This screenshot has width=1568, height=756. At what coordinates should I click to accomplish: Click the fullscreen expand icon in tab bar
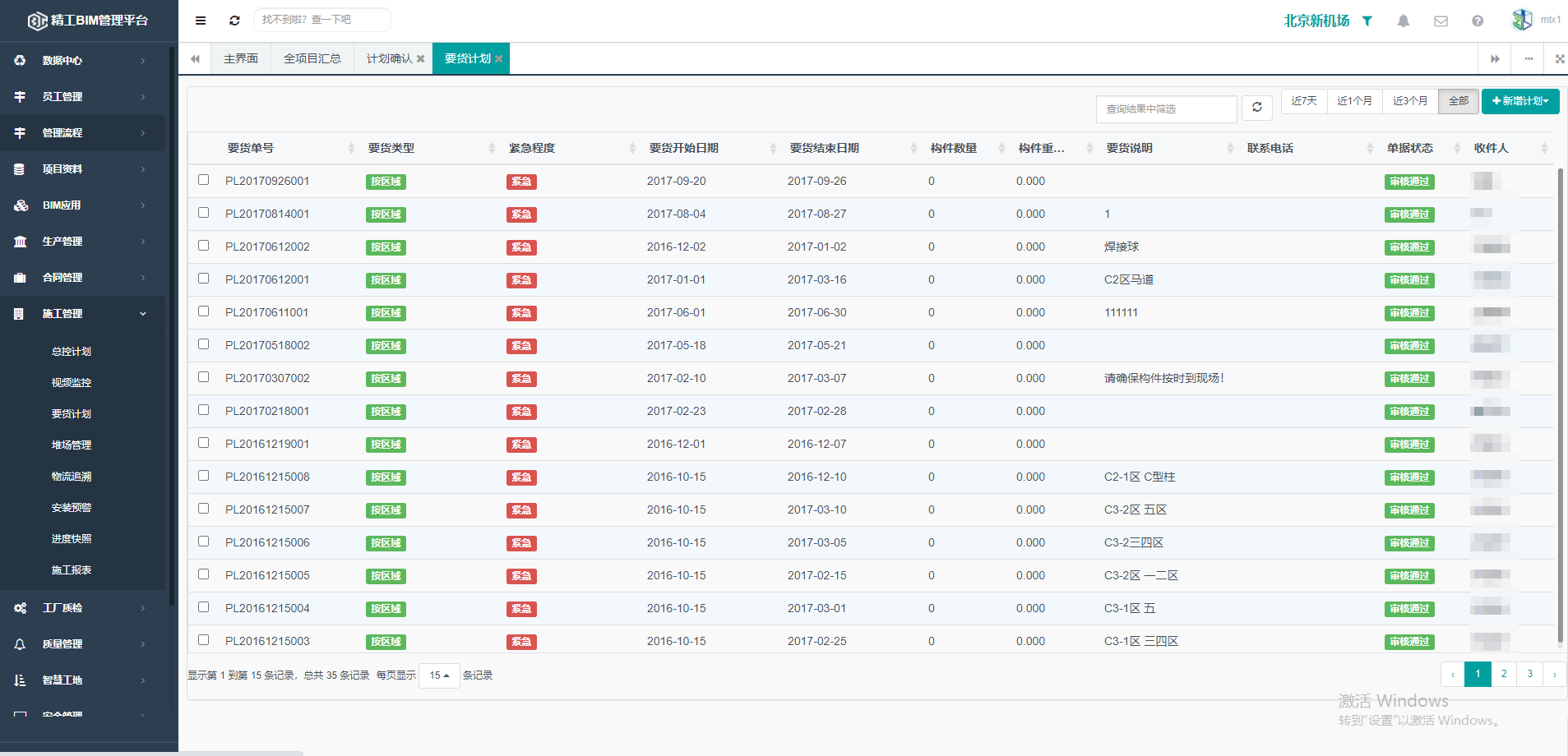pos(1560,59)
